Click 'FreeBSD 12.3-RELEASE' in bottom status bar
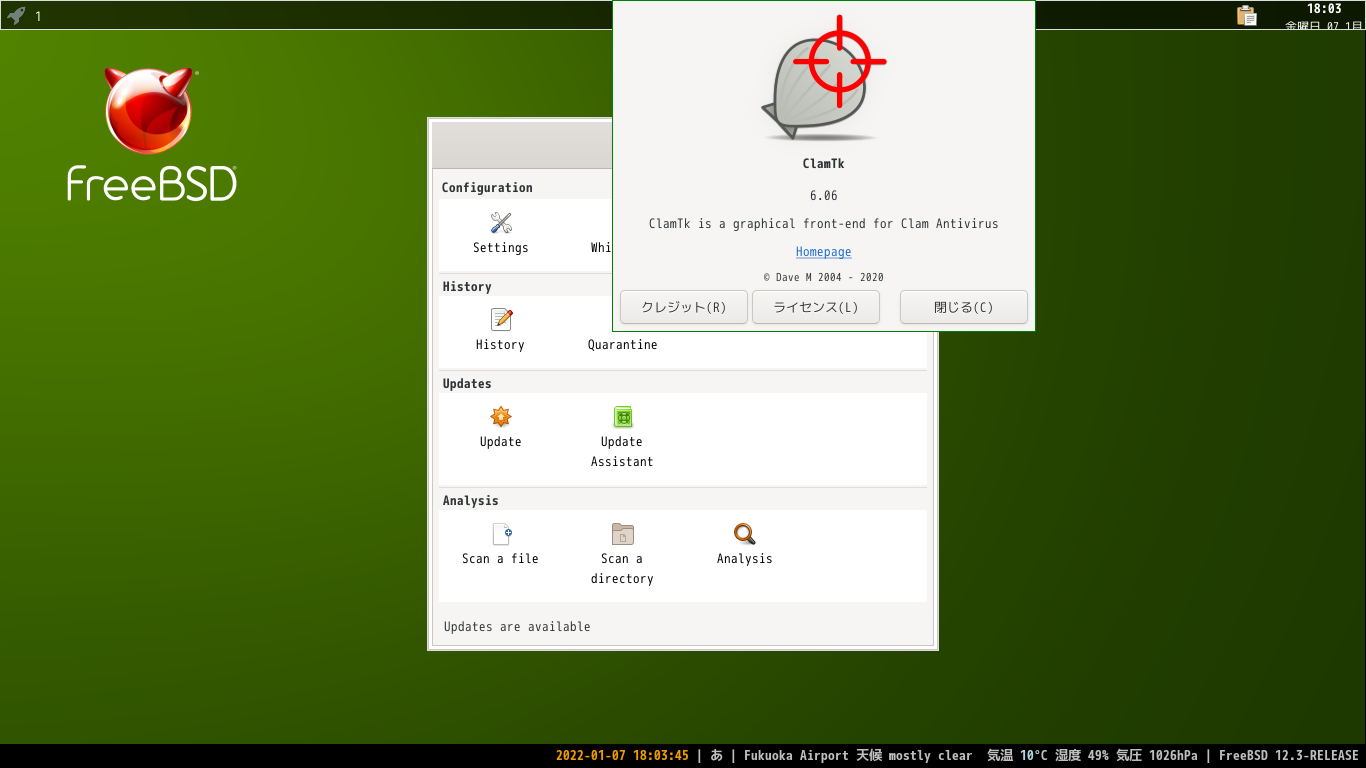Image resolution: width=1366 pixels, height=768 pixels. [1289, 756]
